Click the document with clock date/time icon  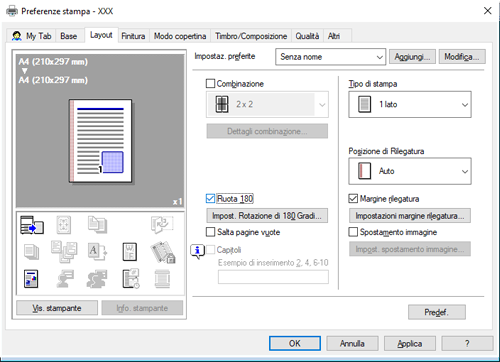coord(131,279)
